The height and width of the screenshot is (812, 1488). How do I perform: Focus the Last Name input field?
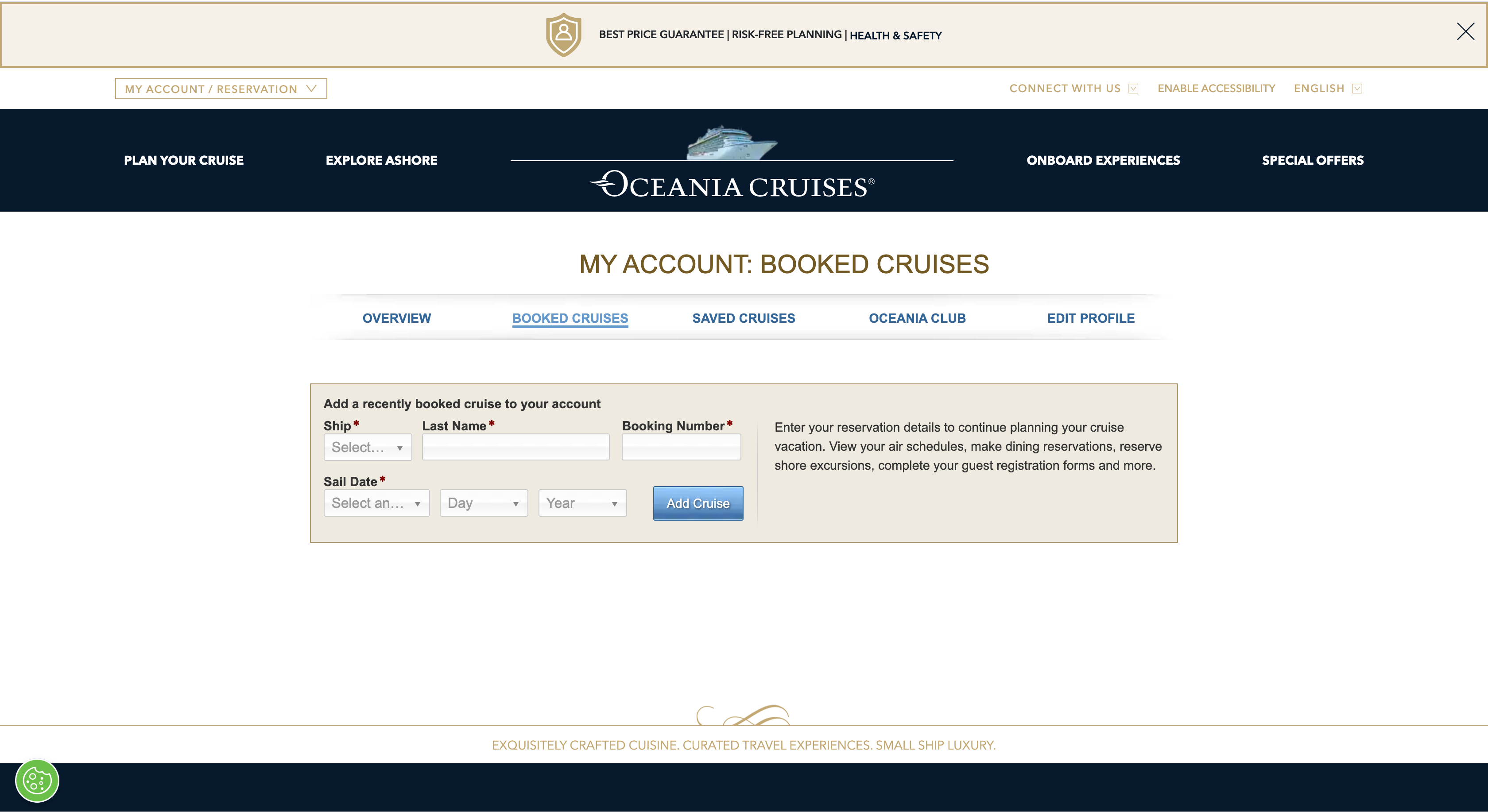point(515,447)
